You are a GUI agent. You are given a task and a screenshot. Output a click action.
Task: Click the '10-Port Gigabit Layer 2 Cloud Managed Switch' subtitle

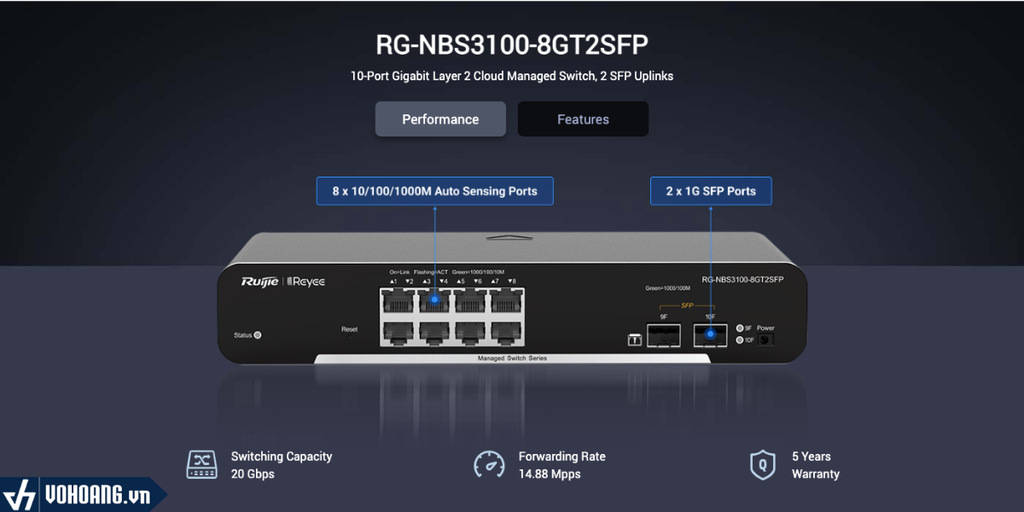pyautogui.click(x=512, y=76)
